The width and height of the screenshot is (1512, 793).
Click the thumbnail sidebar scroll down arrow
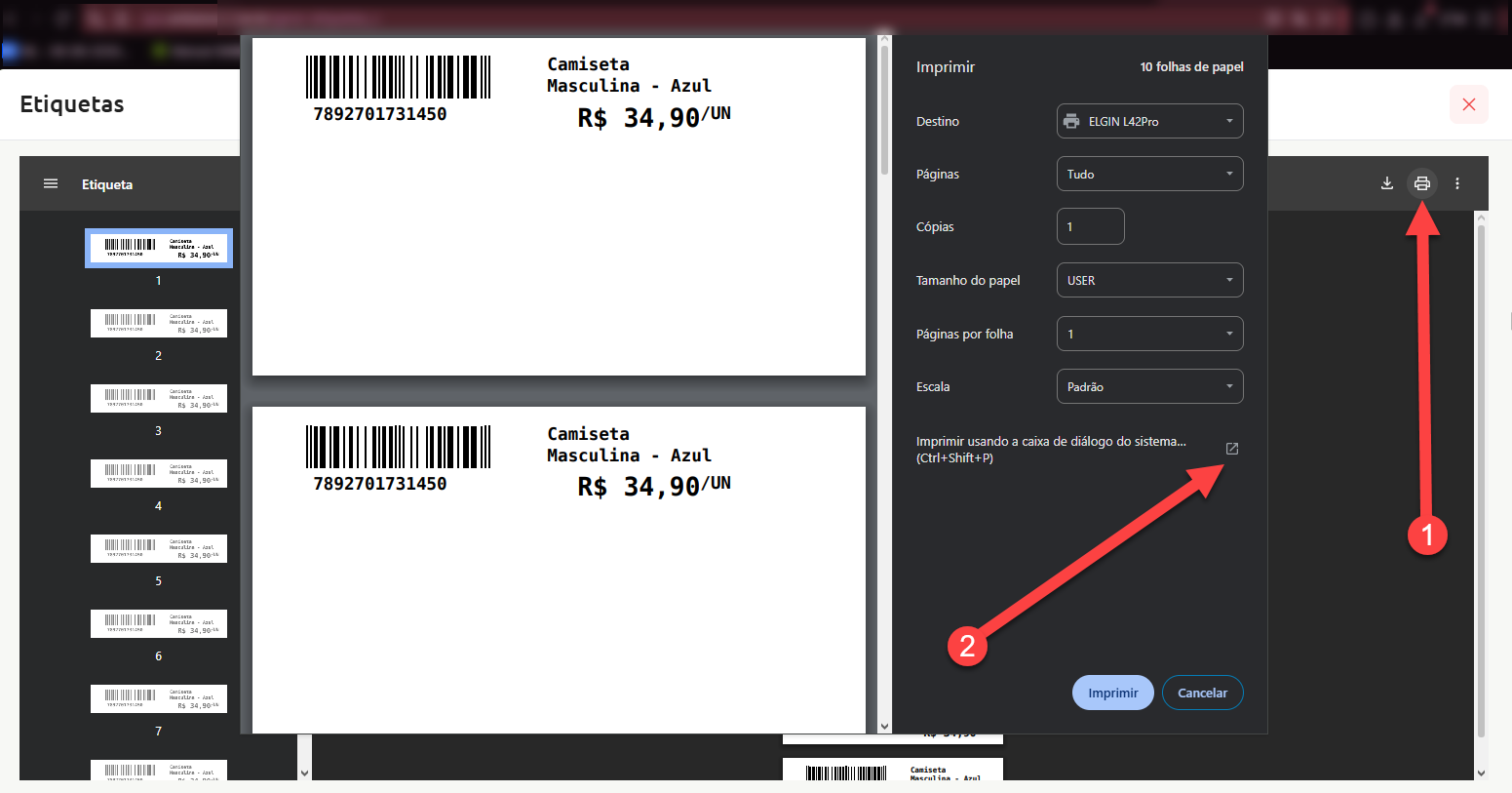point(304,773)
